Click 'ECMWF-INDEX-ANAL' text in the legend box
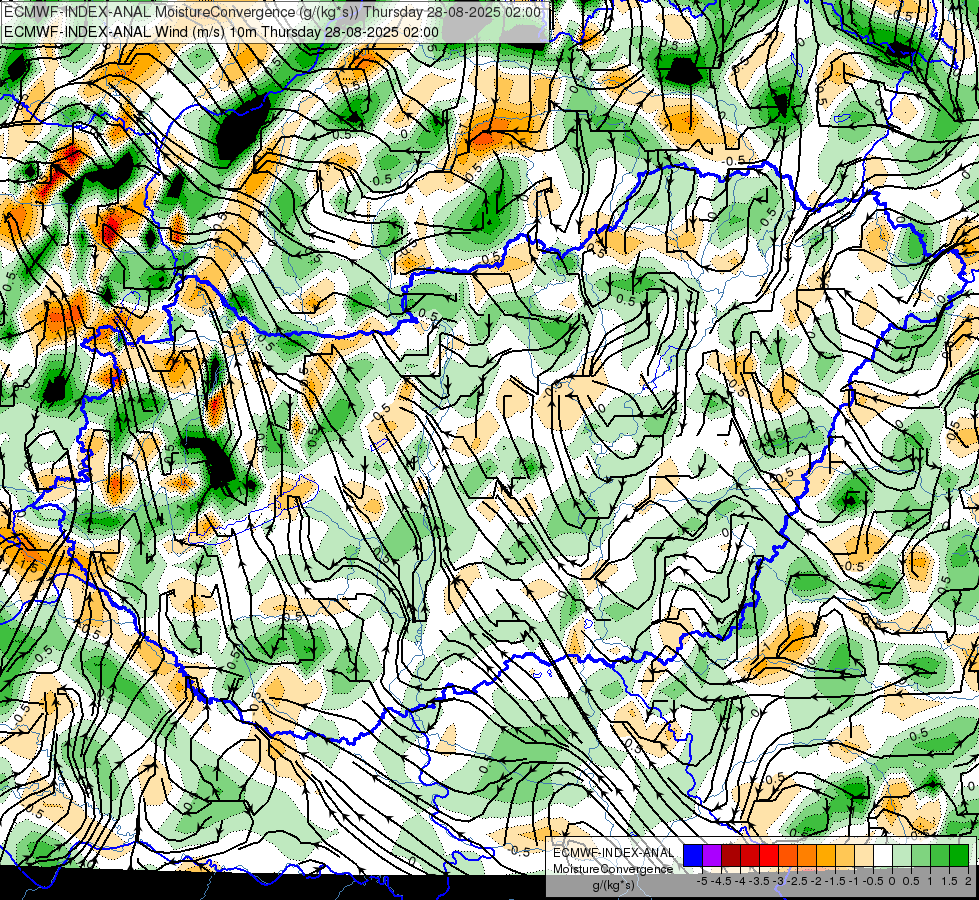 click(613, 853)
